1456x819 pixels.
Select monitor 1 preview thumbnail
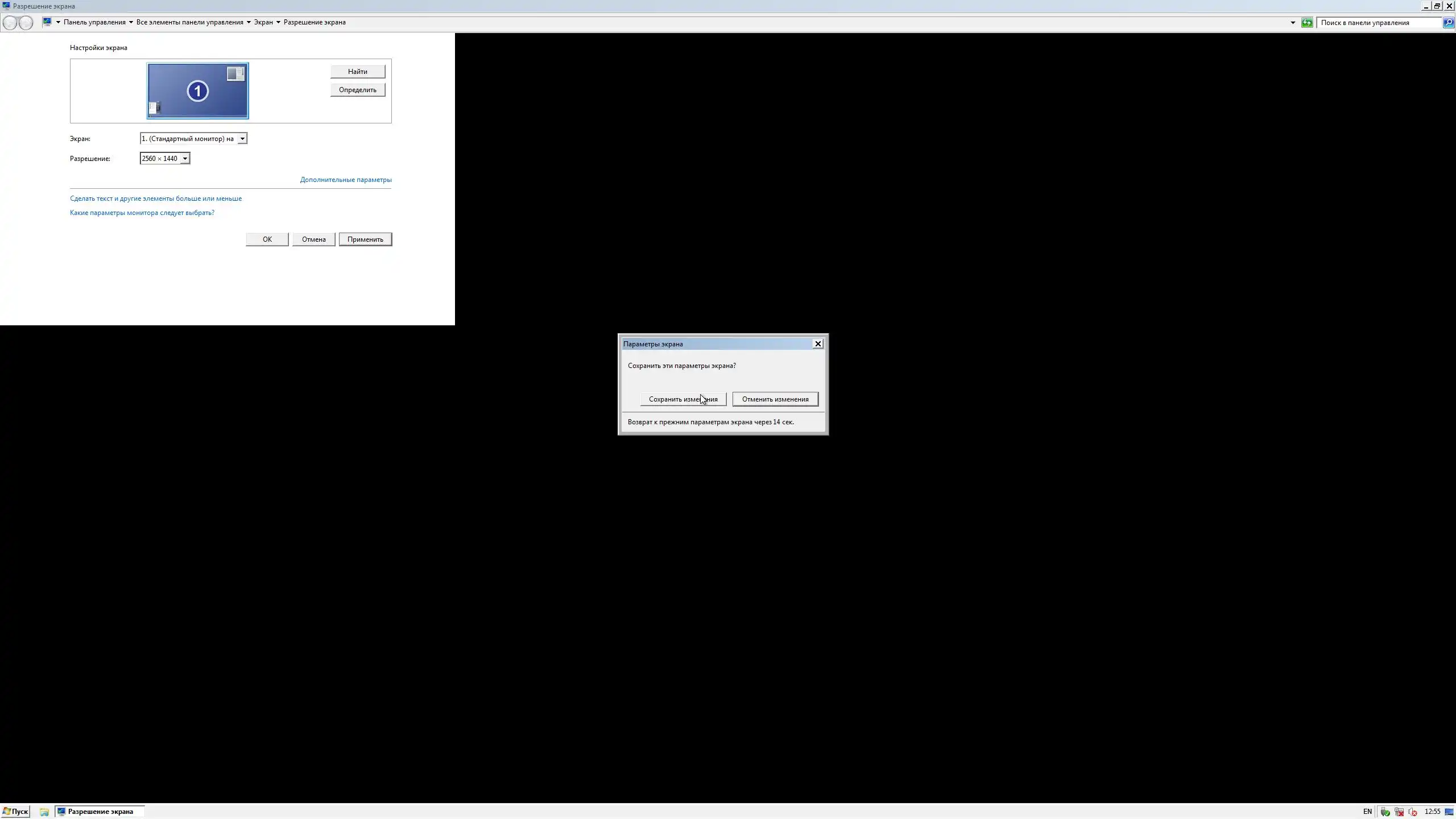click(x=197, y=91)
